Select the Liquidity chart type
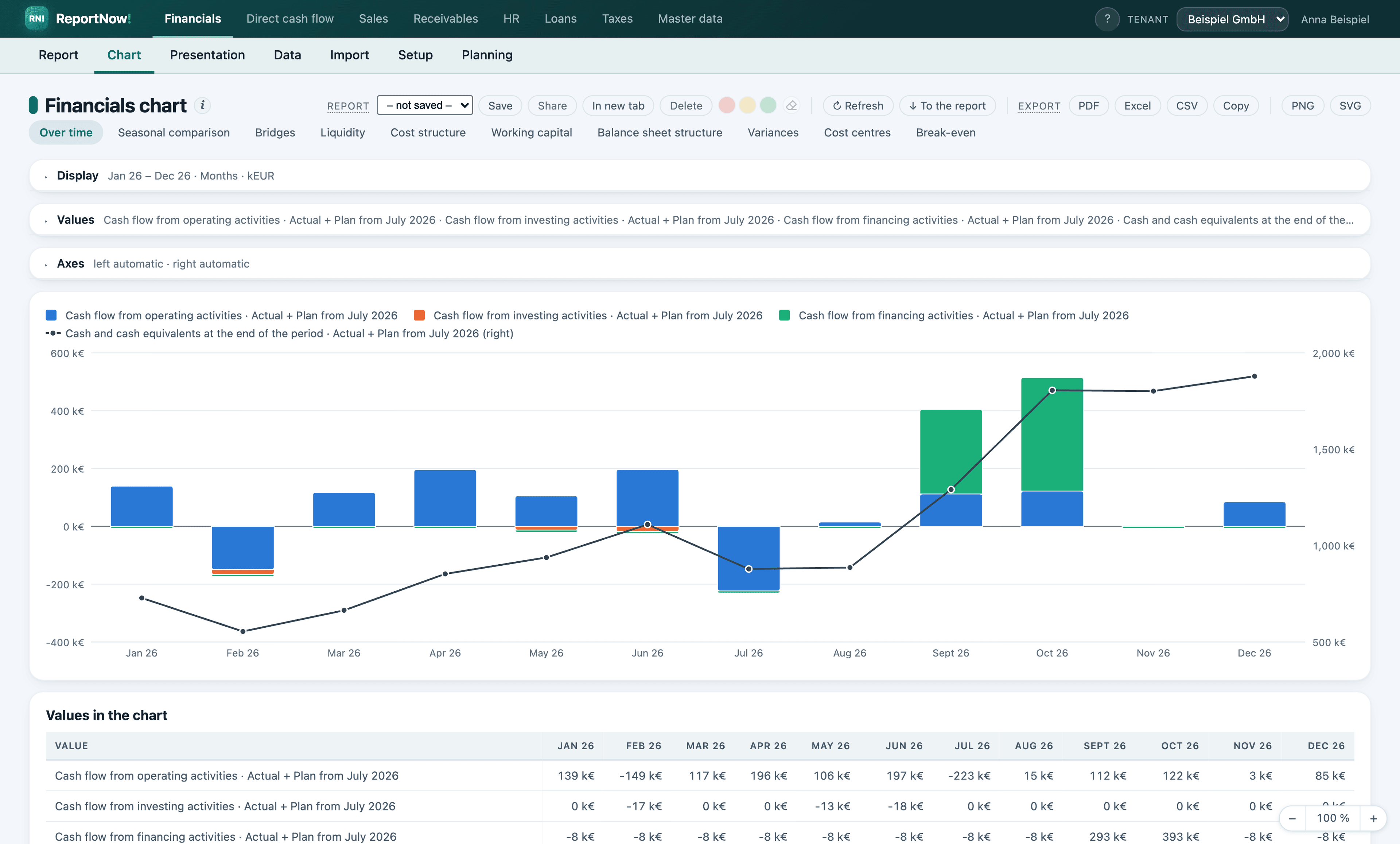This screenshot has width=1400, height=844. (343, 132)
